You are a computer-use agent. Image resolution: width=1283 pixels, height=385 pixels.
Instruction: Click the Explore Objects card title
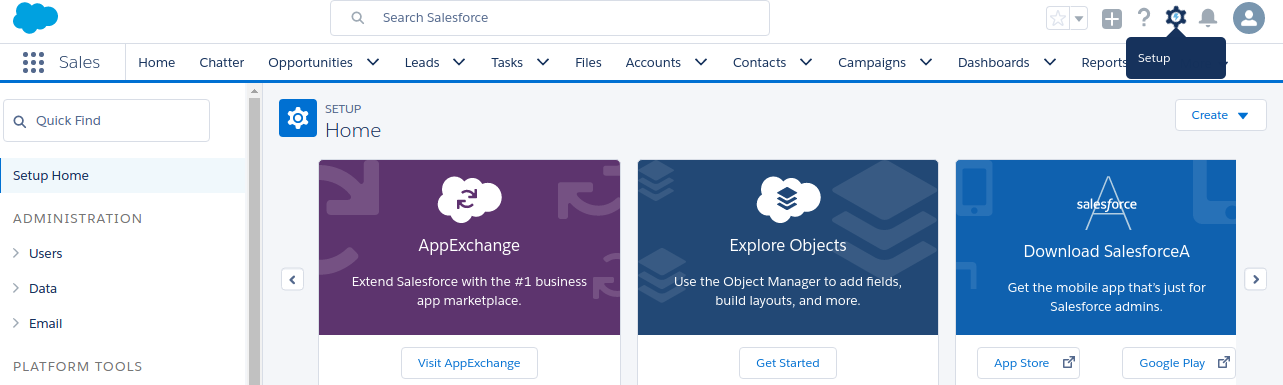click(x=788, y=245)
